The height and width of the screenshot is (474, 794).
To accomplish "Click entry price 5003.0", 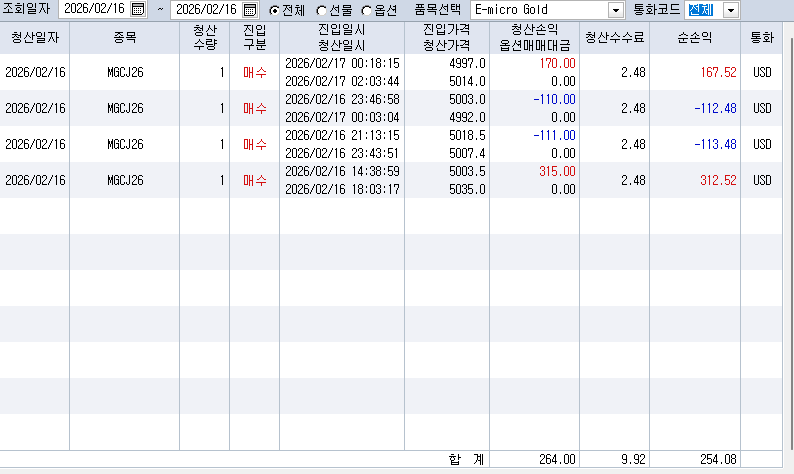I will click(x=467, y=99).
